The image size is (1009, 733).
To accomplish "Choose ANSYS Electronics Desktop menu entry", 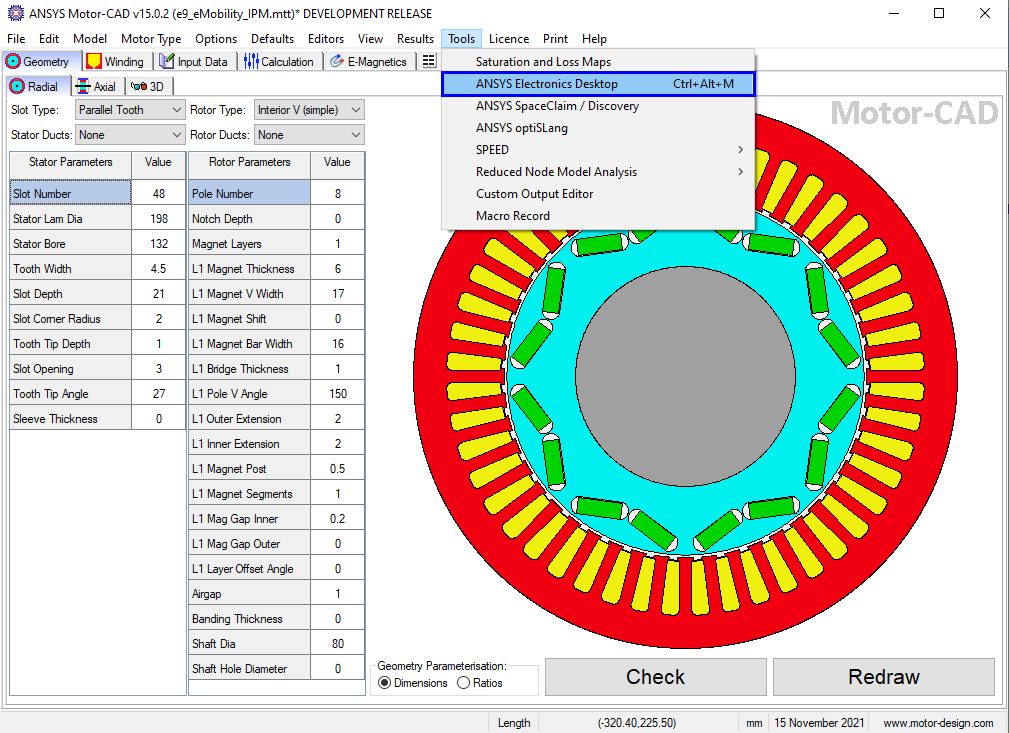I will [598, 84].
